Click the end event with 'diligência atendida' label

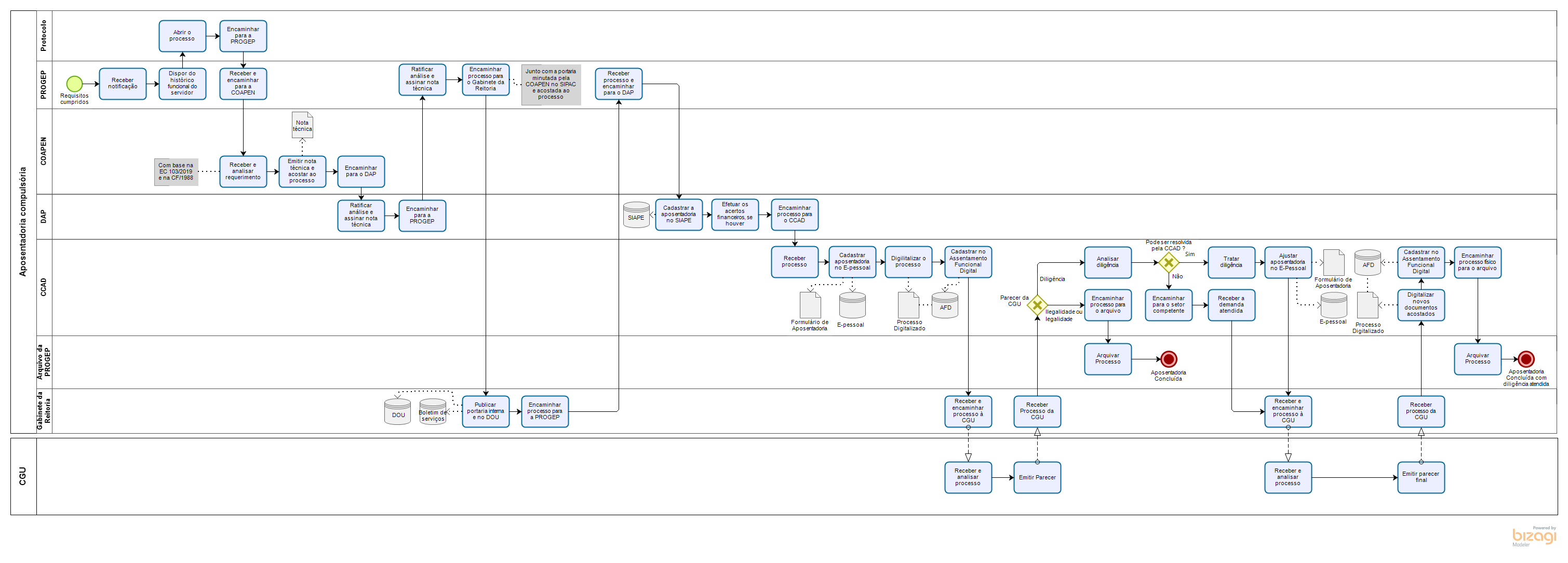(x=1525, y=359)
